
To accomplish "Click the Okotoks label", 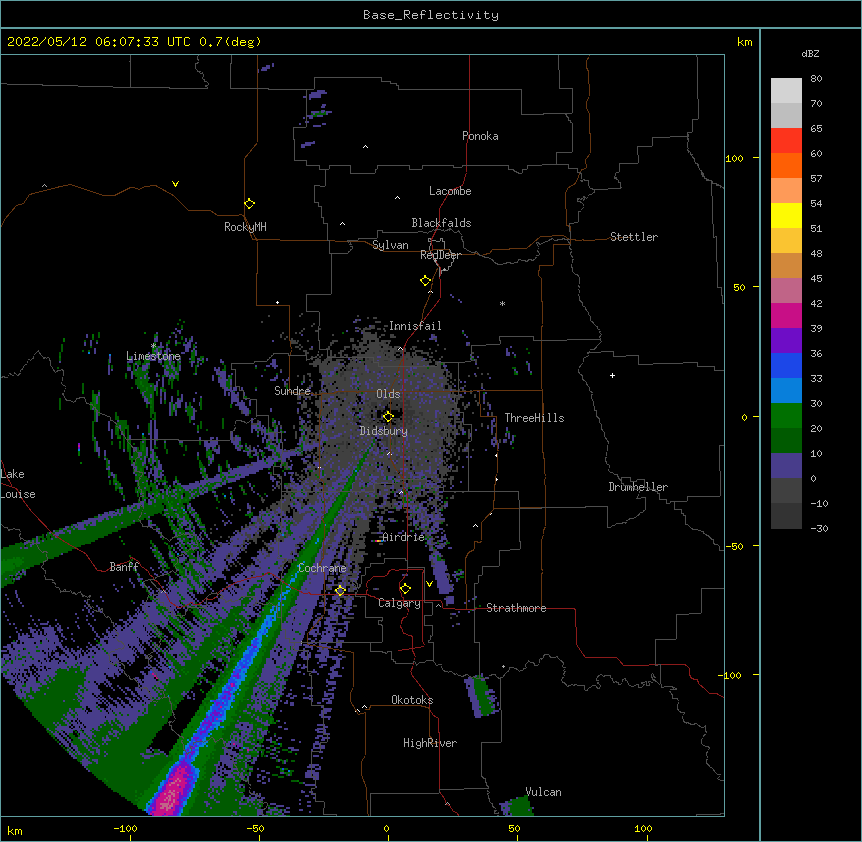I will click(412, 700).
